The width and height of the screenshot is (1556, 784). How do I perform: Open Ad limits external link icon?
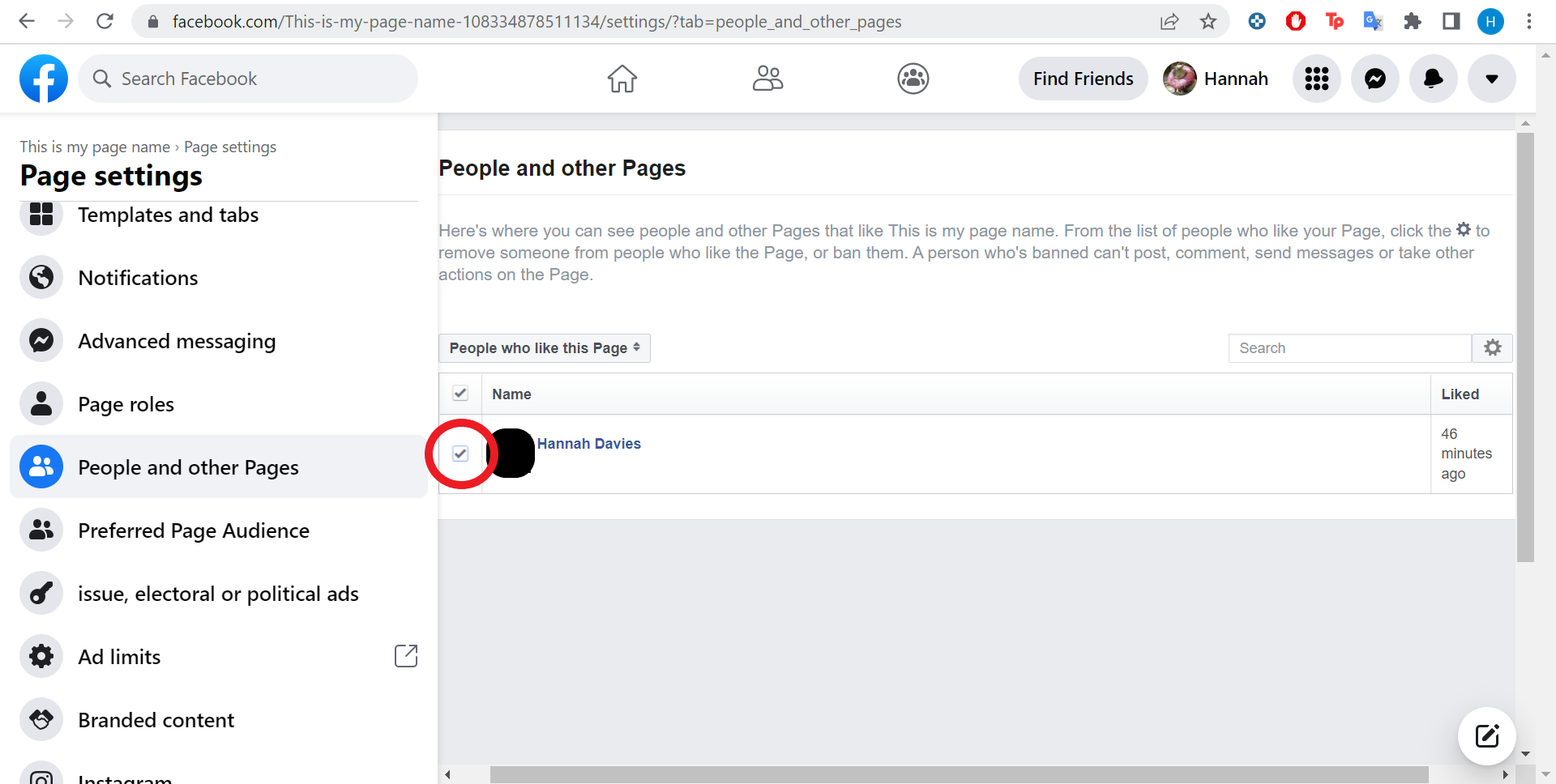(x=406, y=656)
